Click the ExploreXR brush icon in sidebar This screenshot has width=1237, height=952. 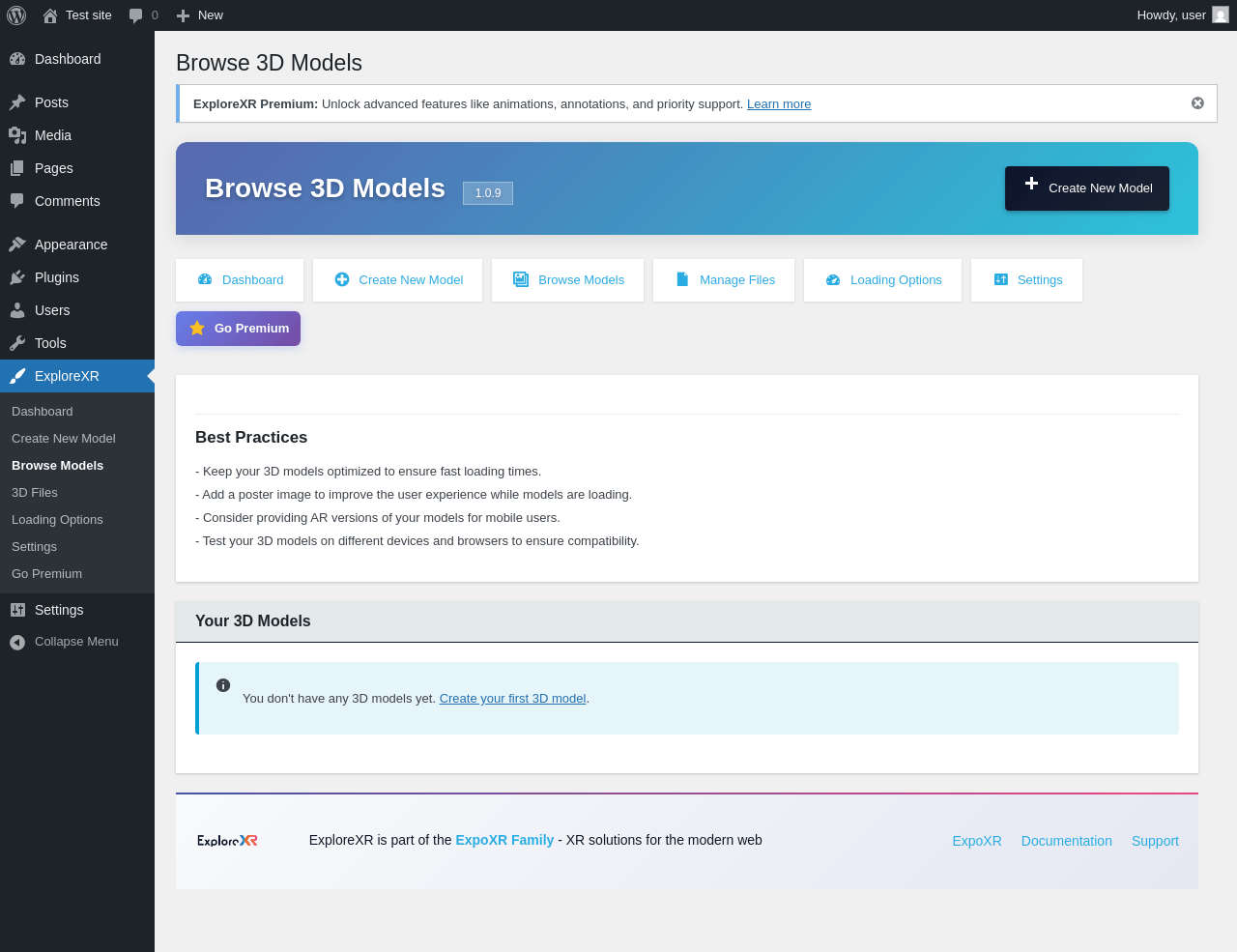pyautogui.click(x=17, y=376)
